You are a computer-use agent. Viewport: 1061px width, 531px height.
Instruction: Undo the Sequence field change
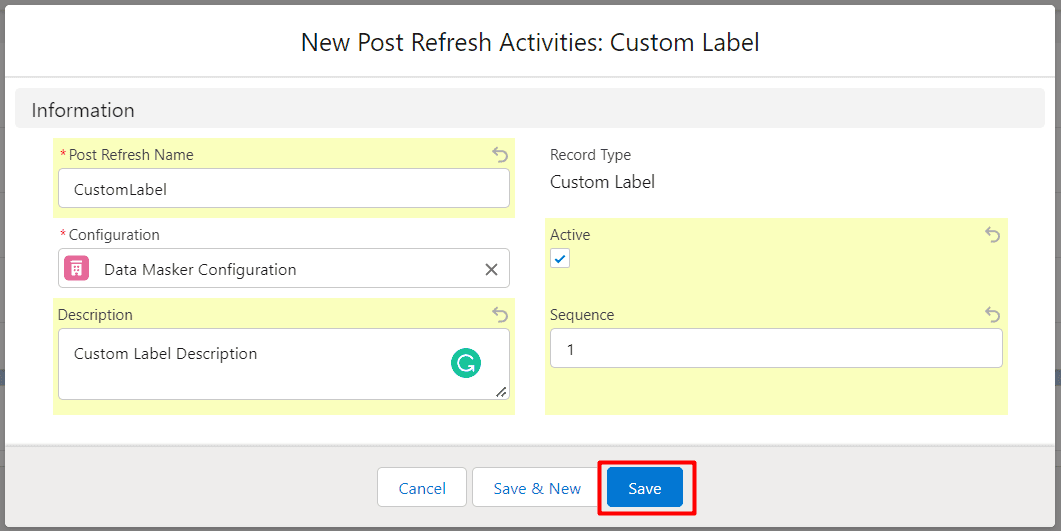click(x=992, y=315)
